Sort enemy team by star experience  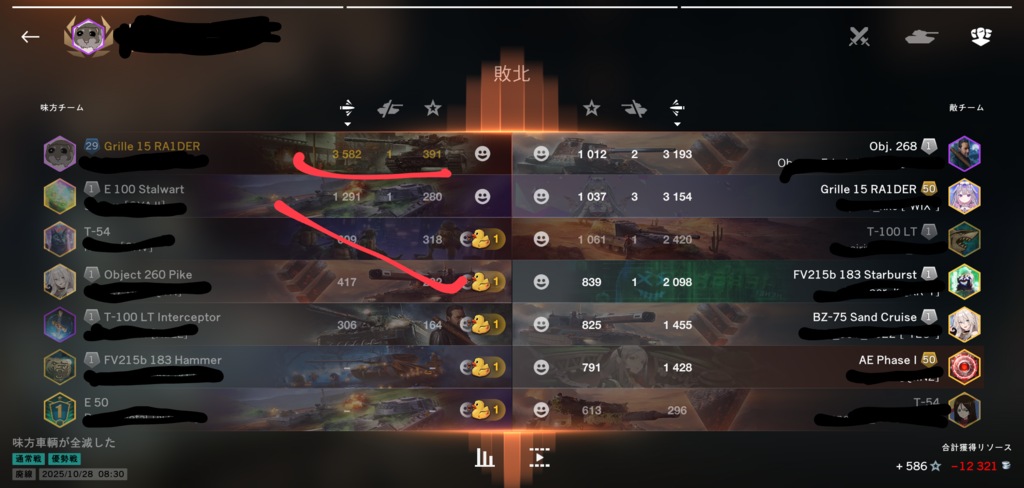(x=592, y=108)
